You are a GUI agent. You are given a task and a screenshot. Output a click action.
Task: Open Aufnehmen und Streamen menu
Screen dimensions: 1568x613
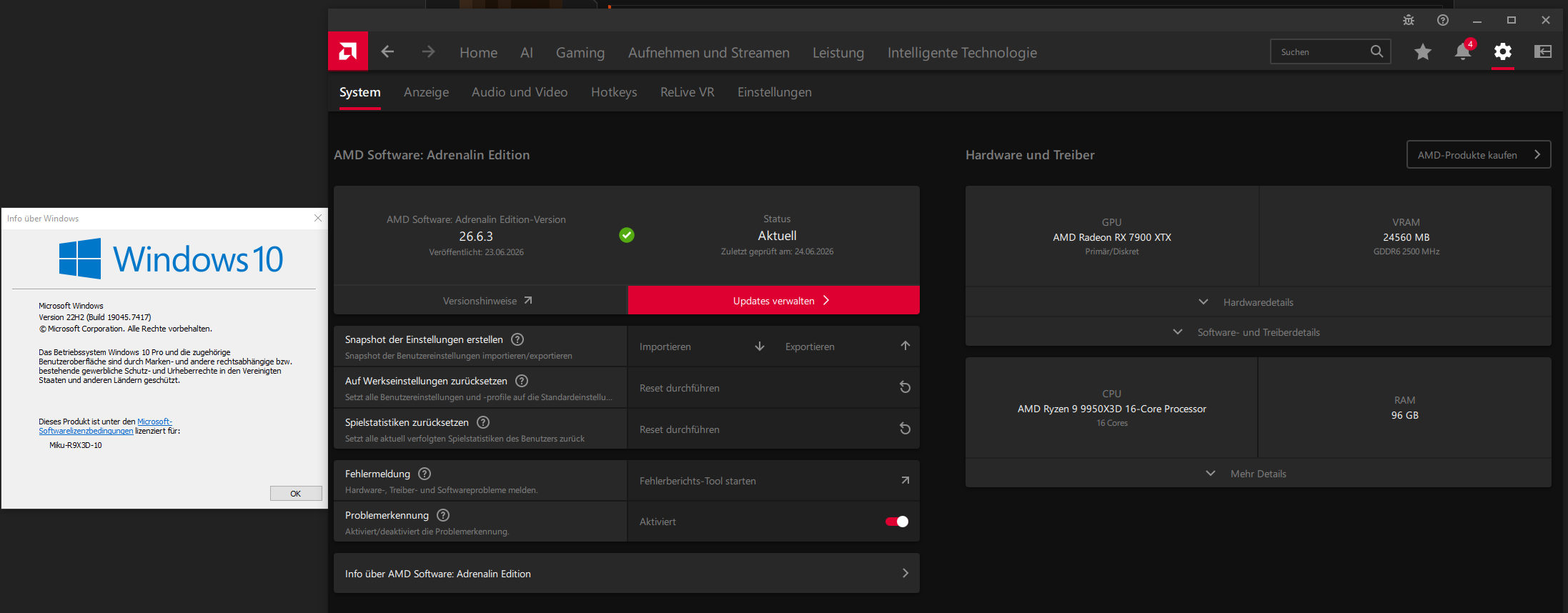click(x=709, y=52)
